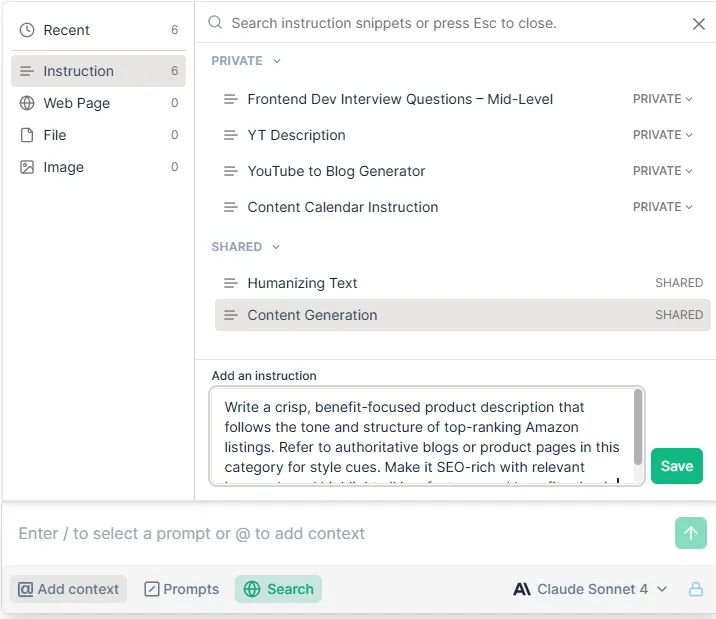716x619 pixels.
Task: Click the File document icon in sidebar
Action: [27, 135]
